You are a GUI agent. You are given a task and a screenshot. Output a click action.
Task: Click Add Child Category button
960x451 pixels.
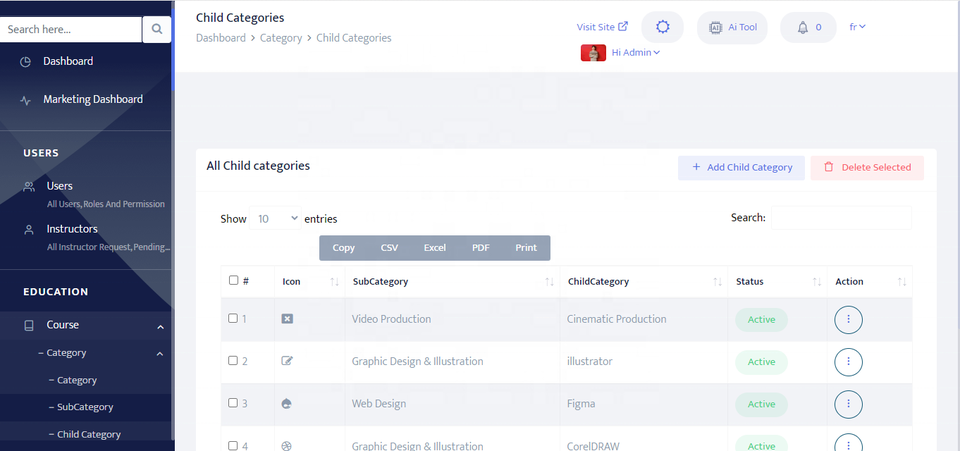[741, 168]
